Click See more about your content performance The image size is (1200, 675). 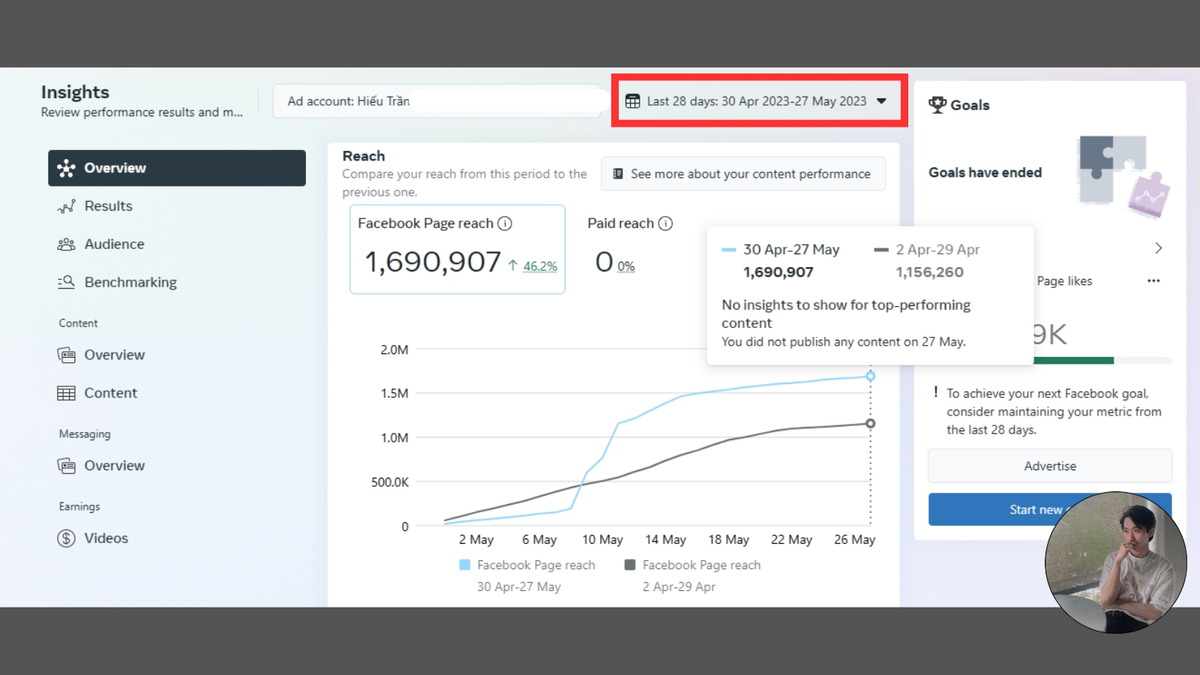tap(743, 174)
